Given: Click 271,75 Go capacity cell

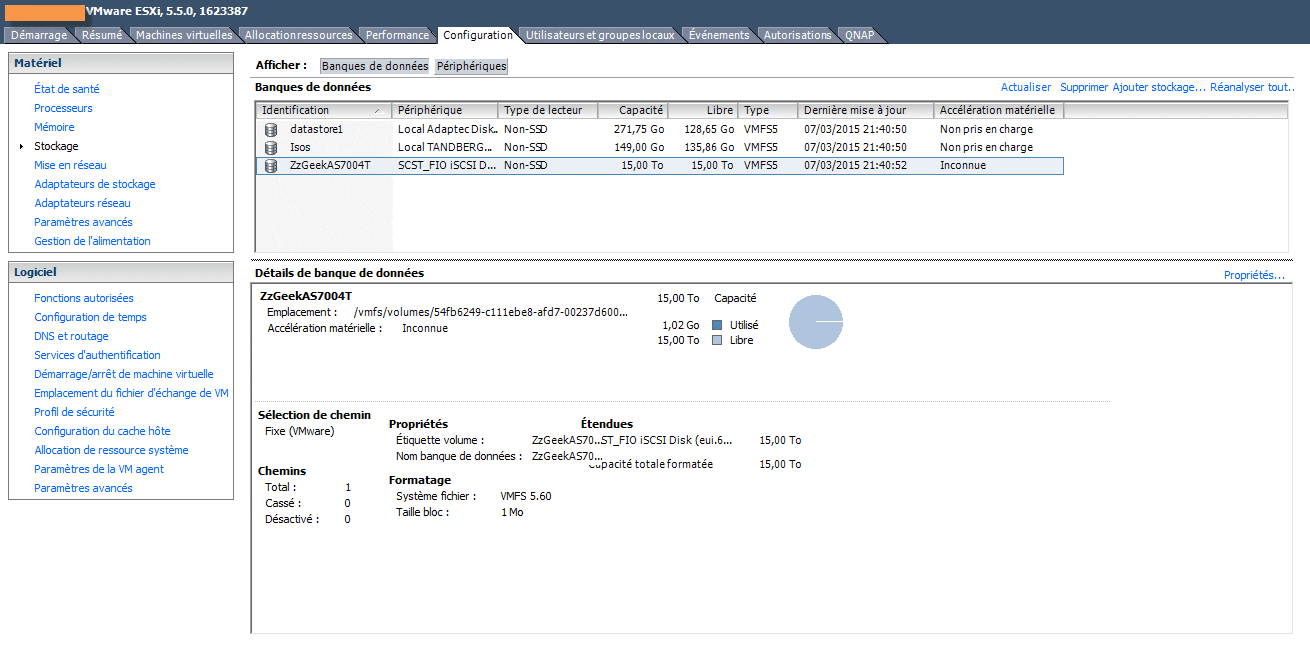Looking at the screenshot, I should click(x=639, y=129).
